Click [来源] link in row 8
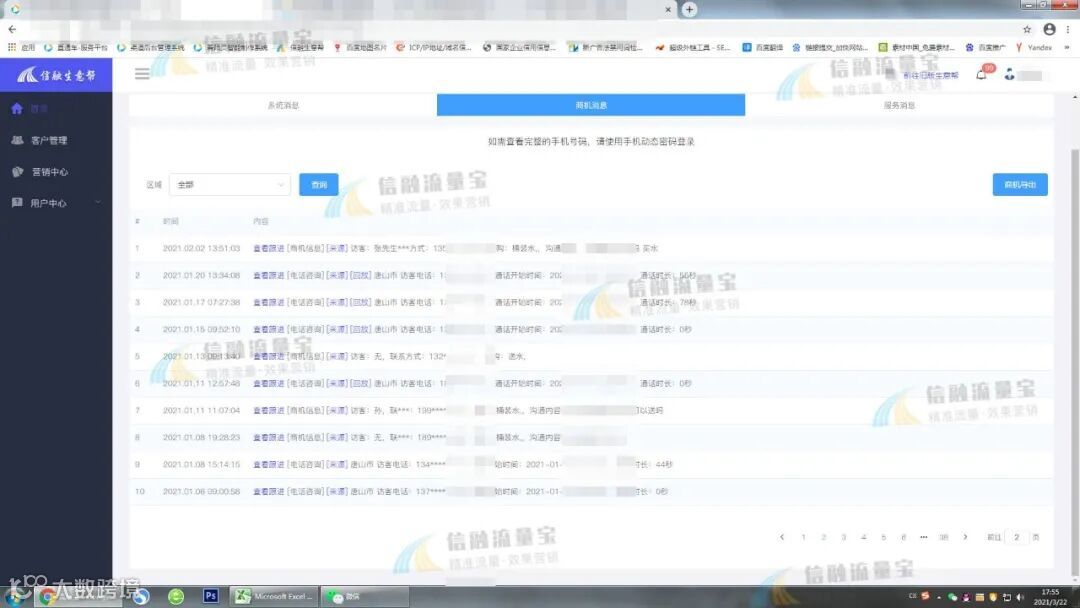 pyautogui.click(x=337, y=437)
